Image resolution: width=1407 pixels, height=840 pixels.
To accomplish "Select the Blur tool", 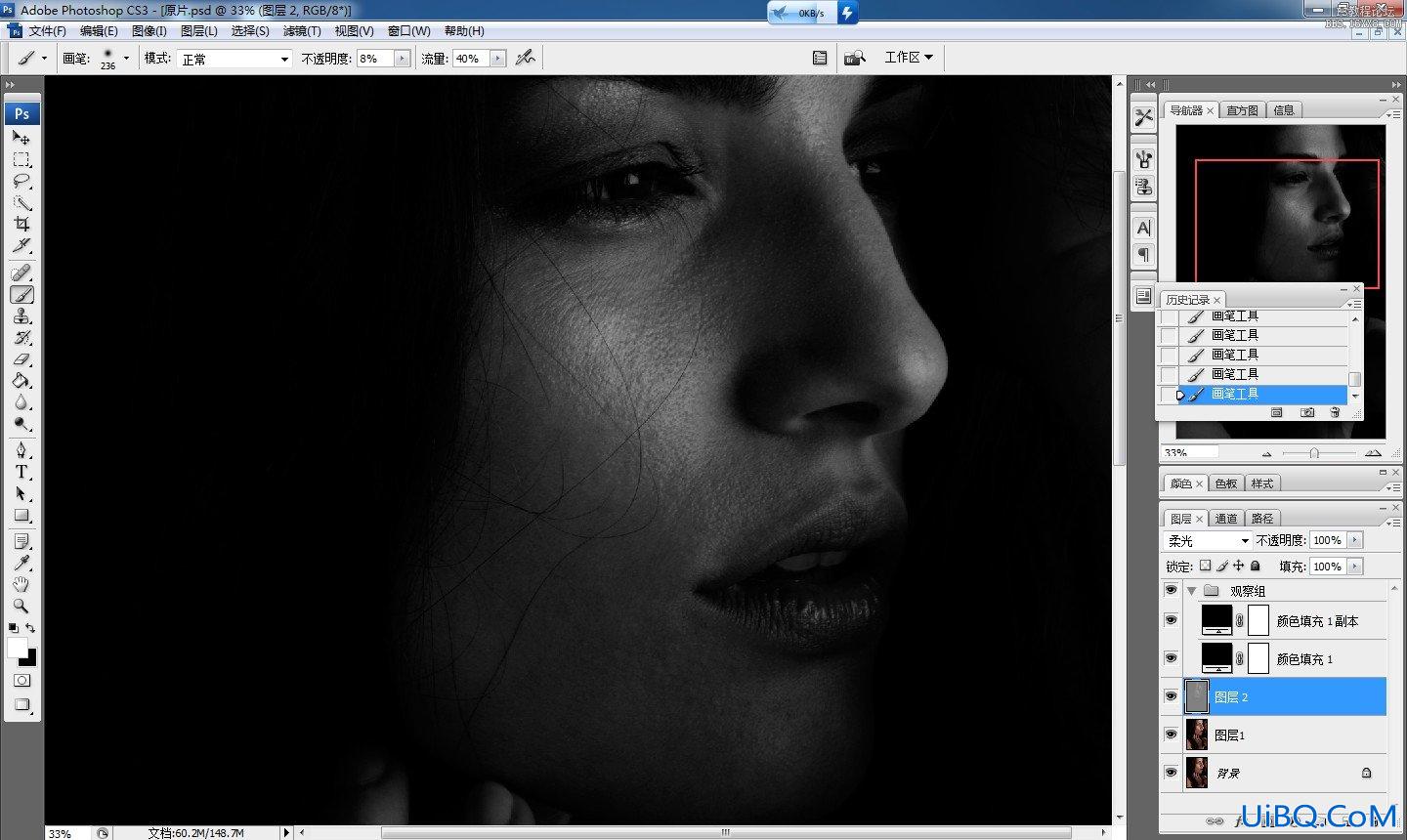I will click(x=21, y=401).
